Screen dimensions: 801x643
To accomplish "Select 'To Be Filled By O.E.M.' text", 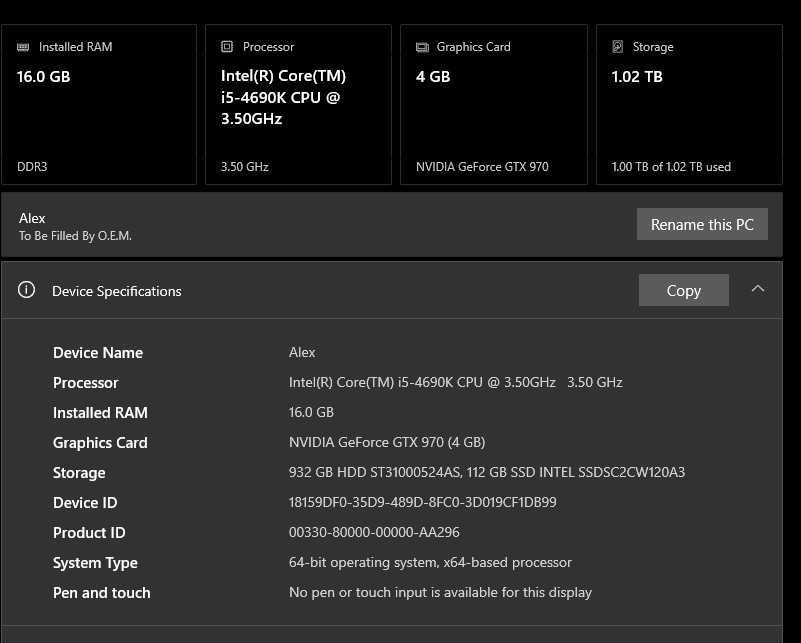I will pyautogui.click(x=76, y=236).
